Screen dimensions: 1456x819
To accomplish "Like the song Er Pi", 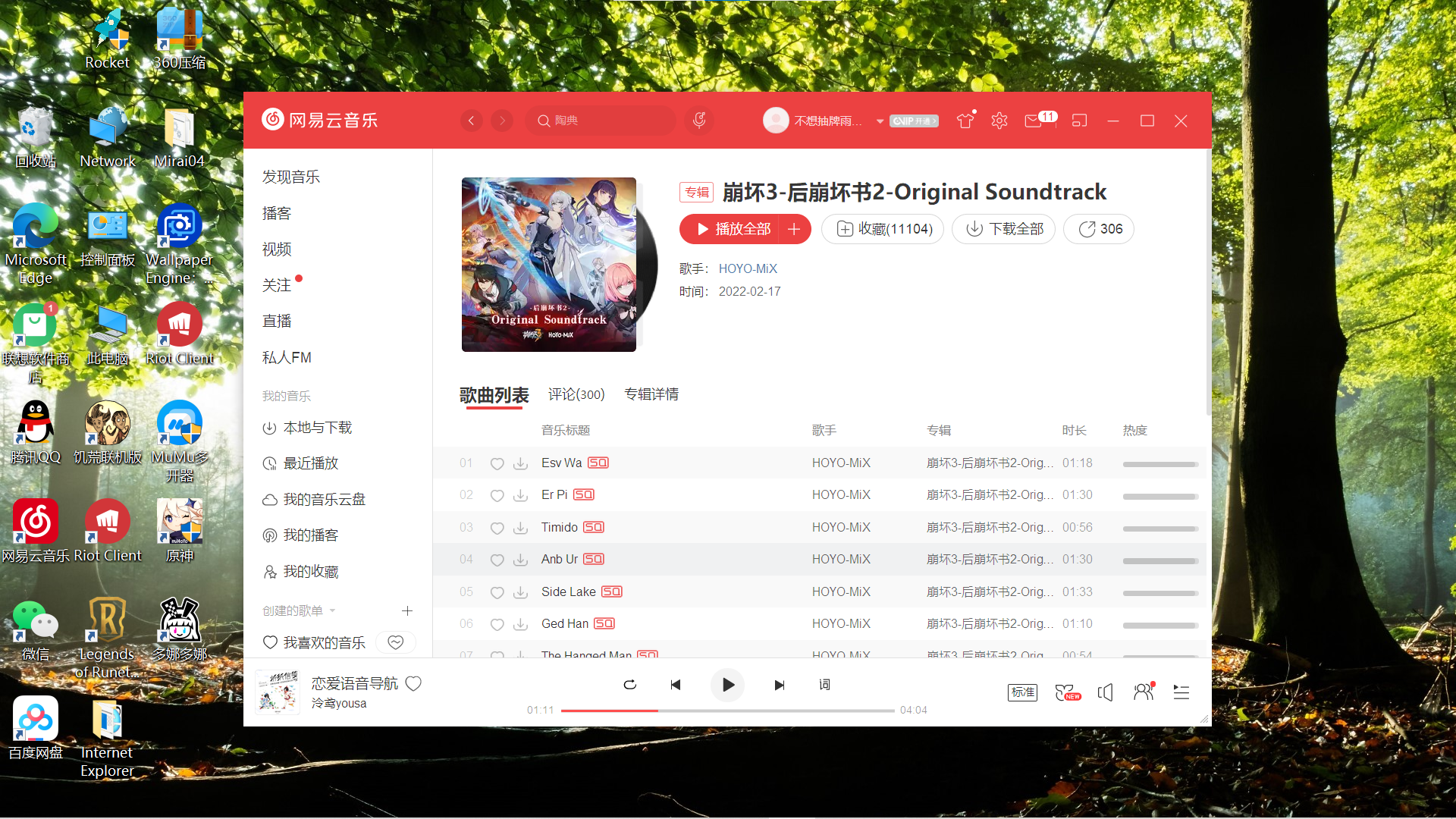I will [497, 495].
